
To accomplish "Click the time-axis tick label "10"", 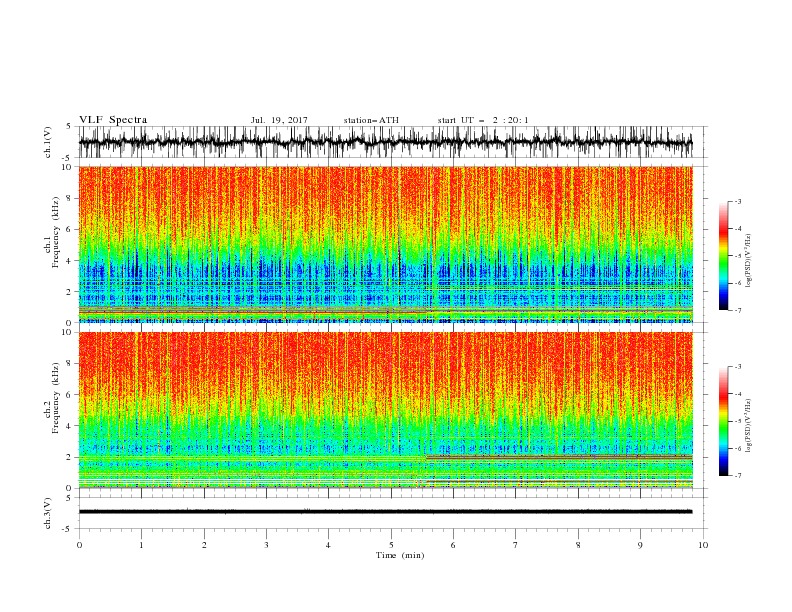I will 703,545.
